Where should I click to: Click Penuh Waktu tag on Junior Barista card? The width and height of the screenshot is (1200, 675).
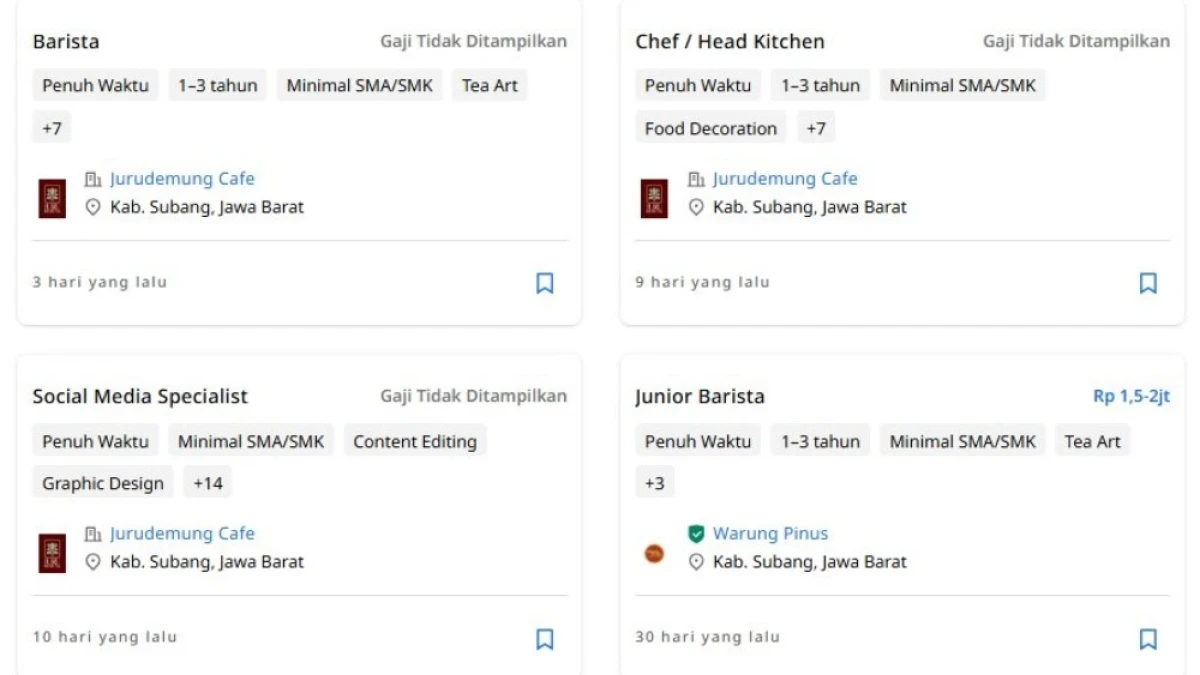[698, 441]
